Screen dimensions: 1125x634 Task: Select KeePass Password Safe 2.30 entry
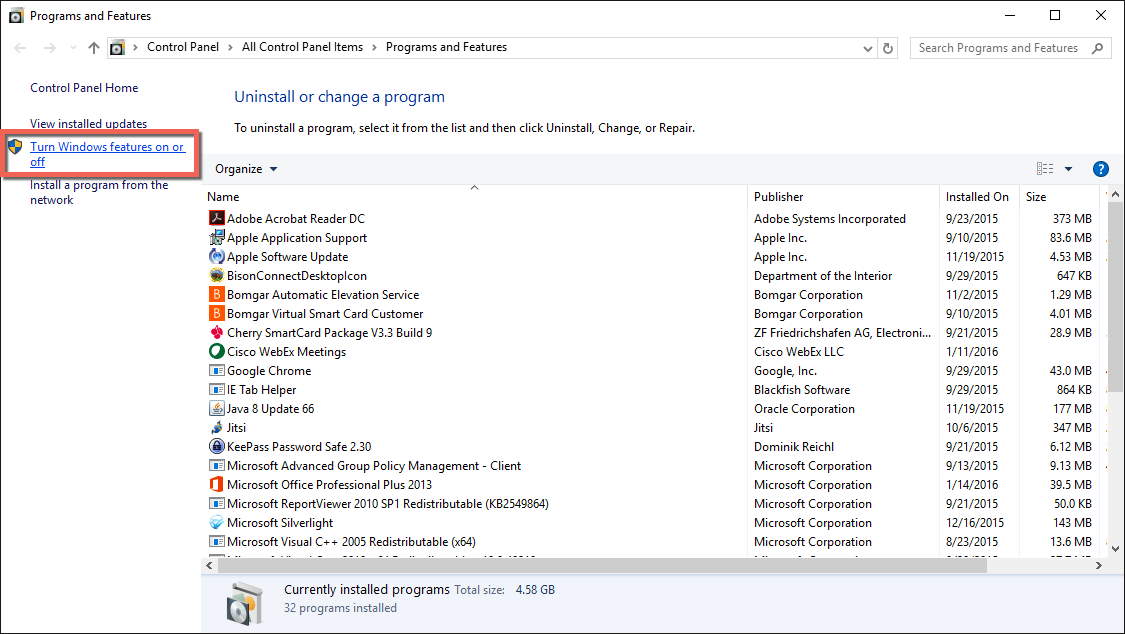[299, 447]
